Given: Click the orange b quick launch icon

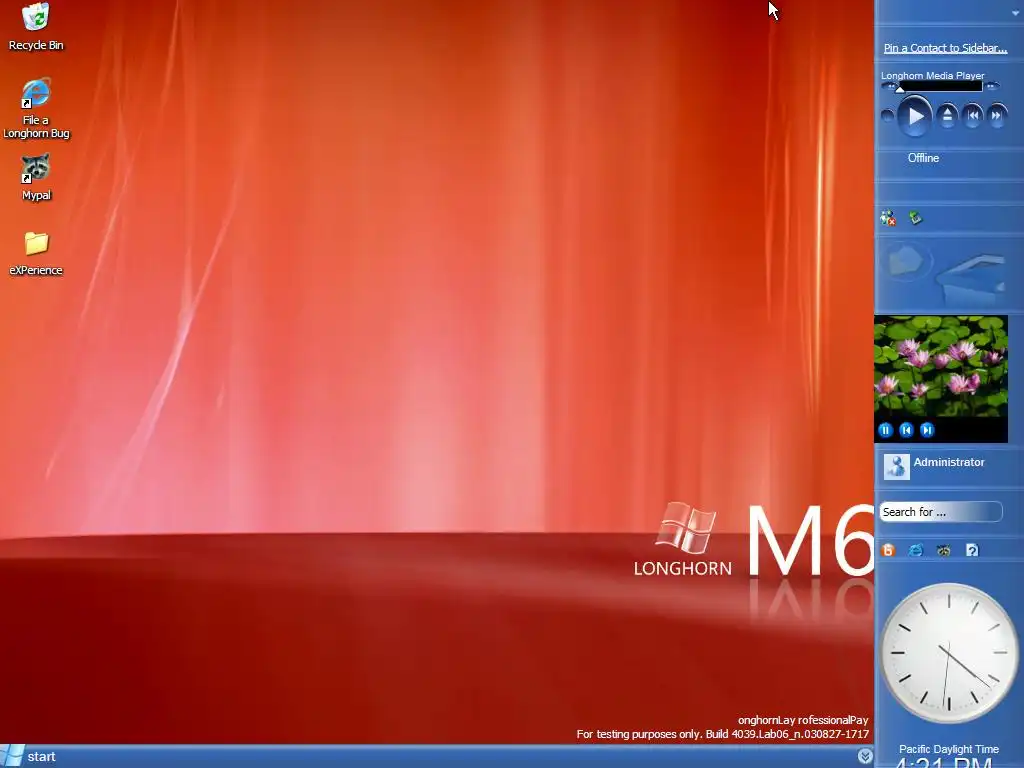Looking at the screenshot, I should pyautogui.click(x=888, y=550).
